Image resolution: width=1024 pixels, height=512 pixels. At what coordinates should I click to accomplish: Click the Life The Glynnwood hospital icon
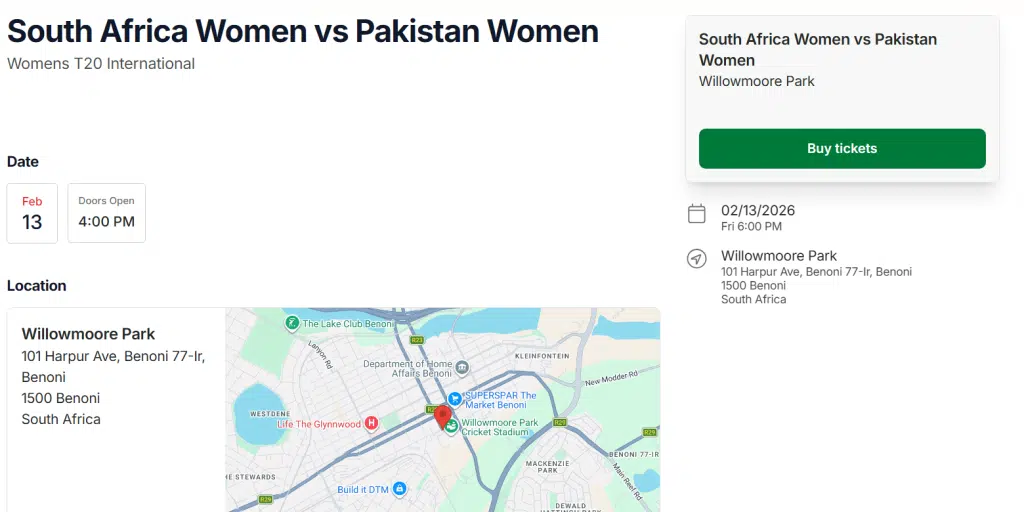[x=372, y=423]
